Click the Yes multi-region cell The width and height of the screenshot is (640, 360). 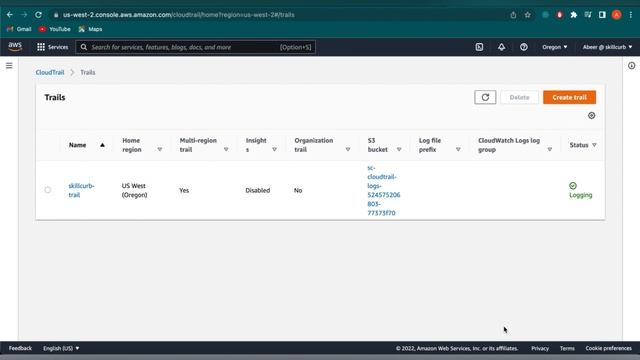184,190
